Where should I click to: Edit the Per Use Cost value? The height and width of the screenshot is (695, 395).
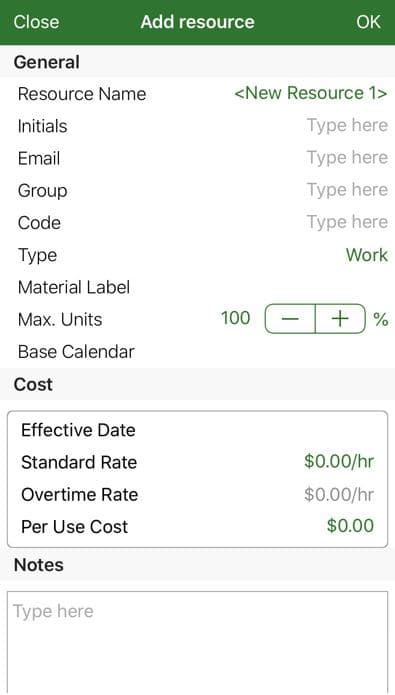click(350, 526)
